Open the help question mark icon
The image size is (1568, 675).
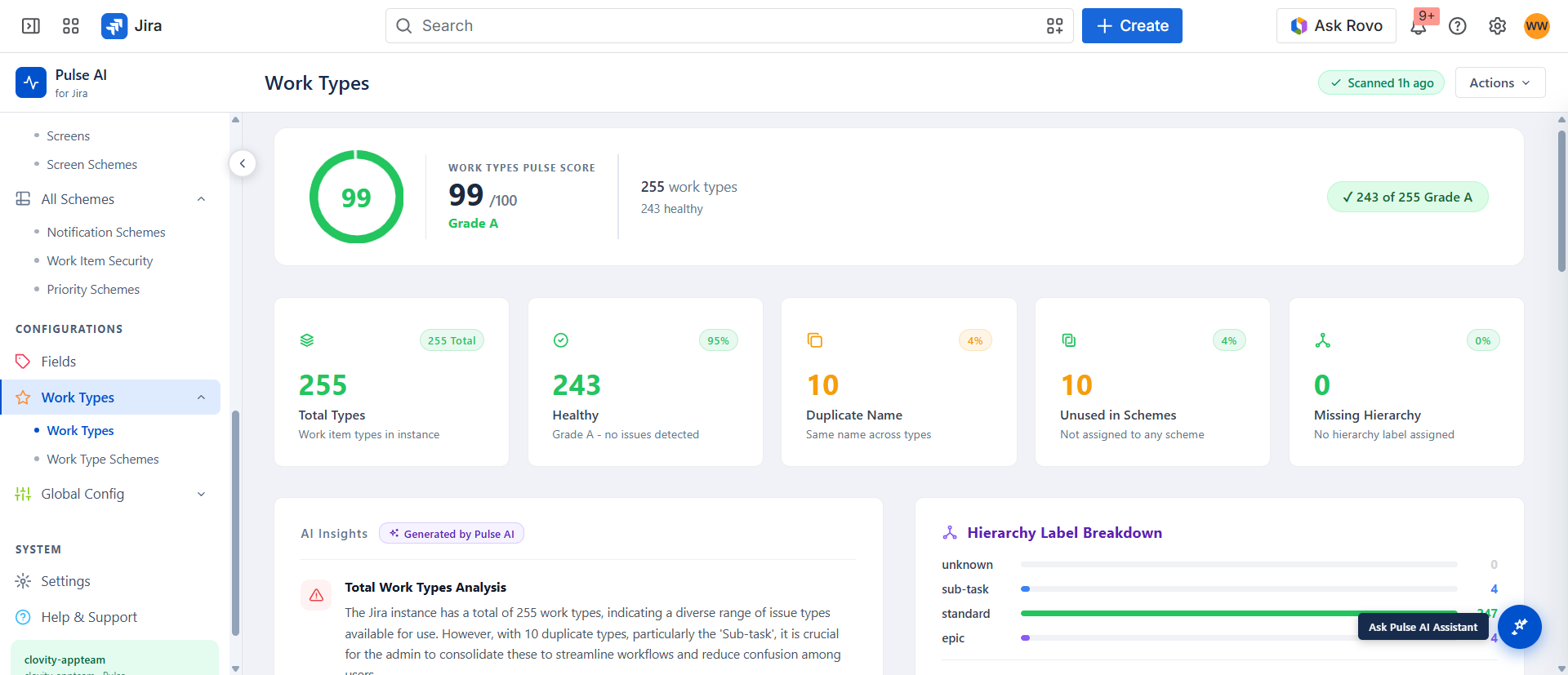[x=1458, y=26]
